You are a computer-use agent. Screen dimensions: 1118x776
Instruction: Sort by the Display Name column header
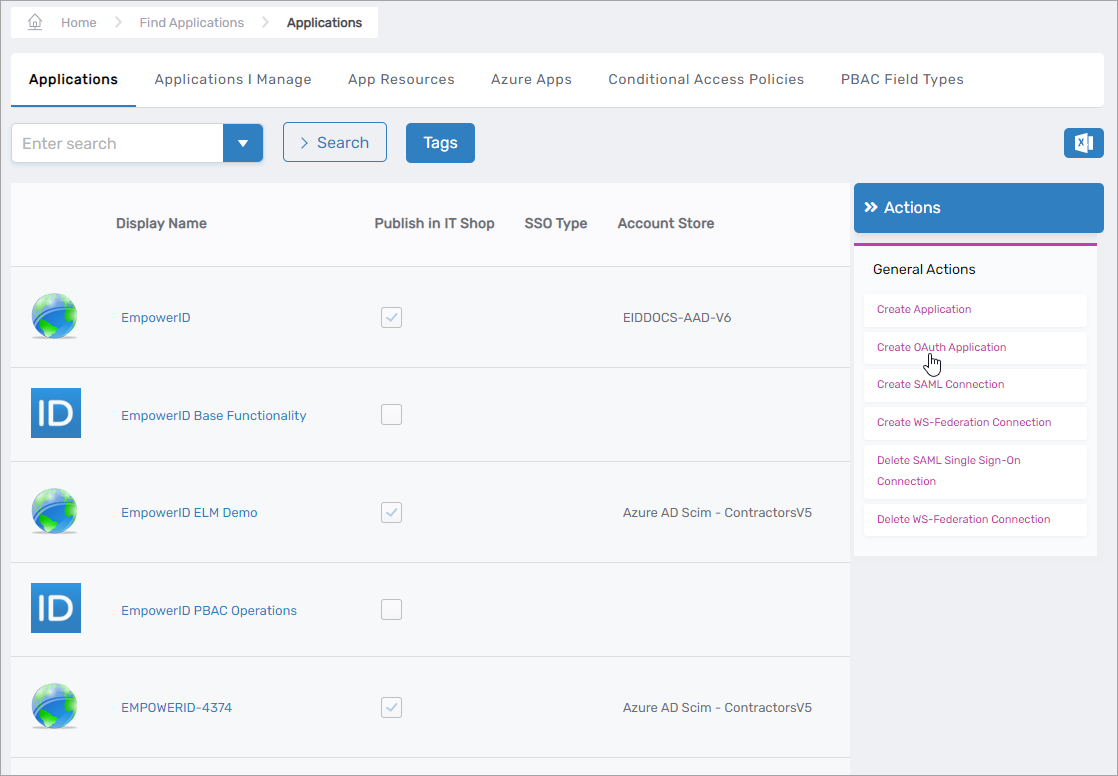click(x=161, y=223)
